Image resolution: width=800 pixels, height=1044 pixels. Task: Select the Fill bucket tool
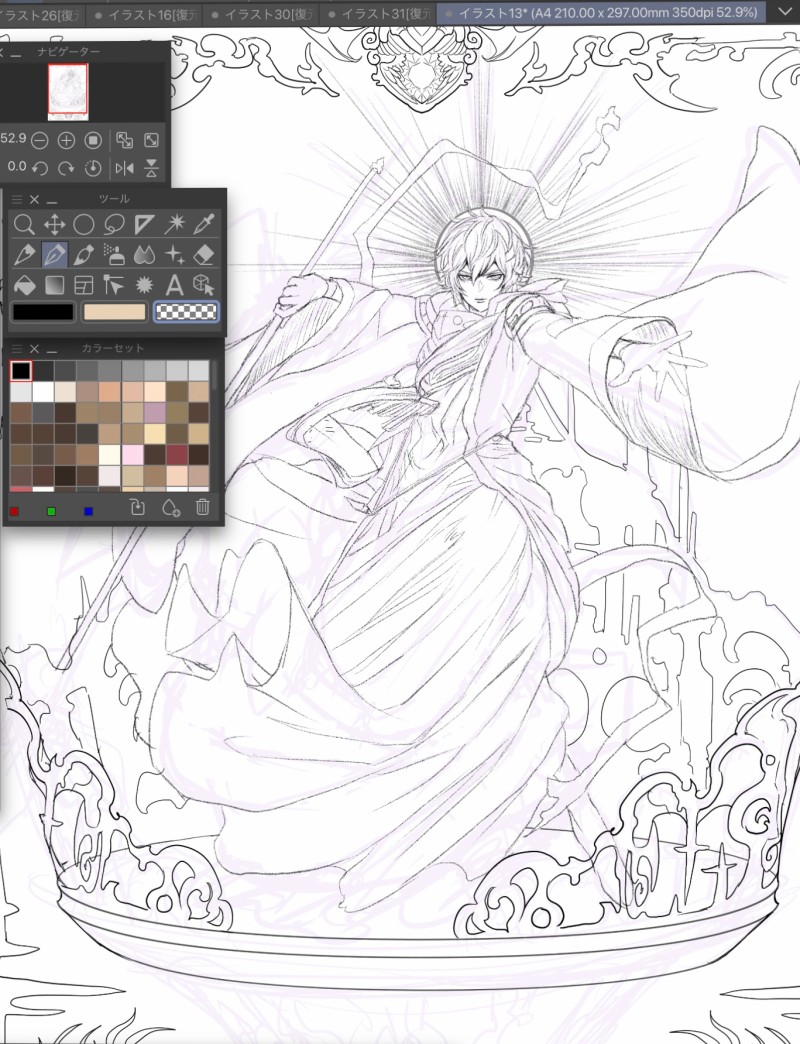click(x=24, y=286)
